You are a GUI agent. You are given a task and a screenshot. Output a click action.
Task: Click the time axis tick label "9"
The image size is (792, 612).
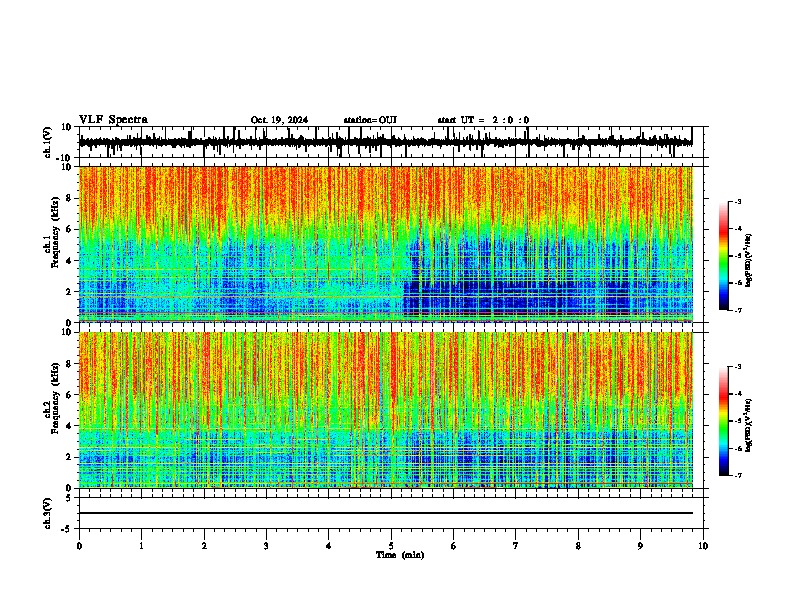(x=641, y=546)
